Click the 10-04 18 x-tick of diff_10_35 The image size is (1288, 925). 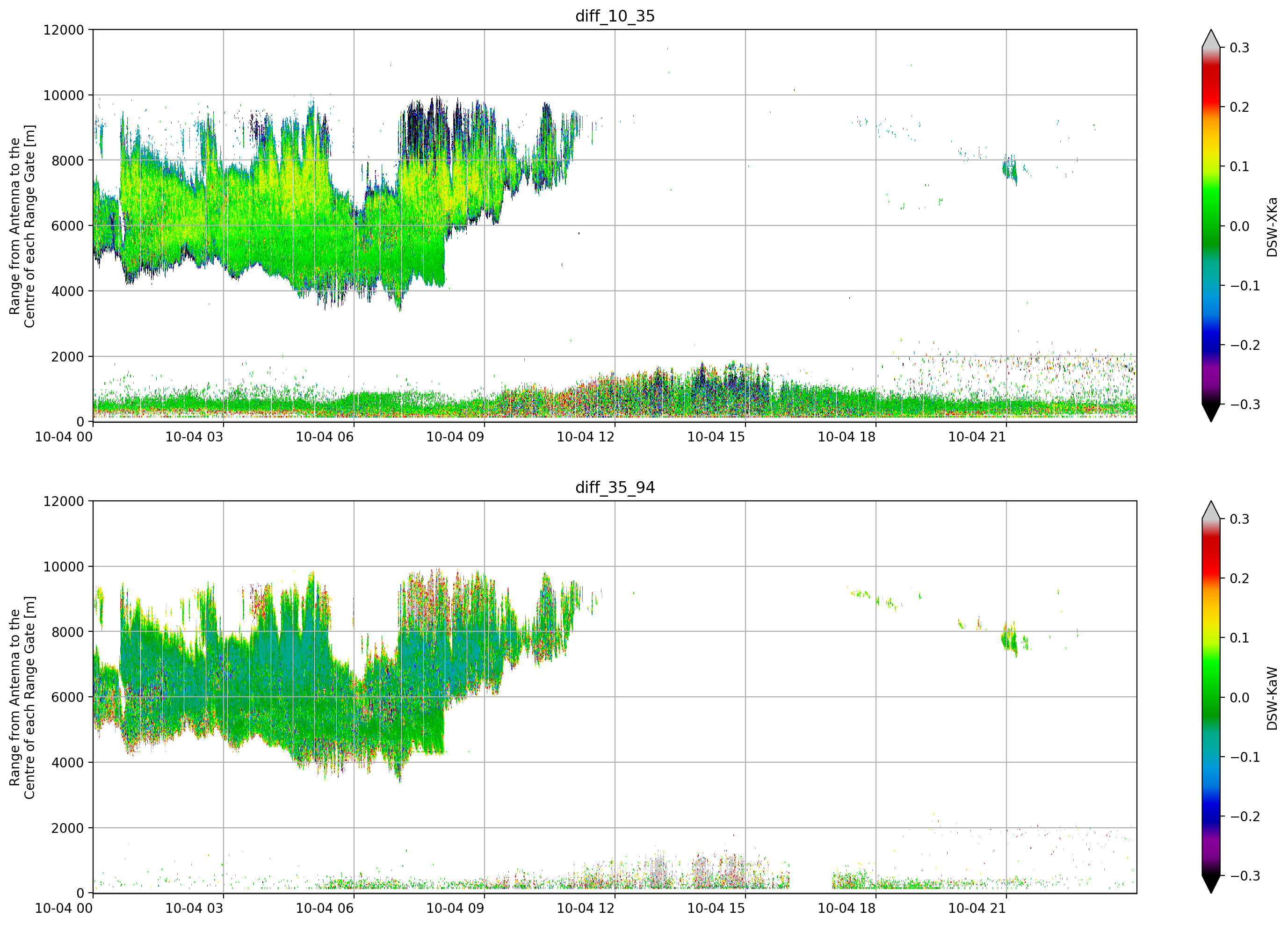point(847,437)
